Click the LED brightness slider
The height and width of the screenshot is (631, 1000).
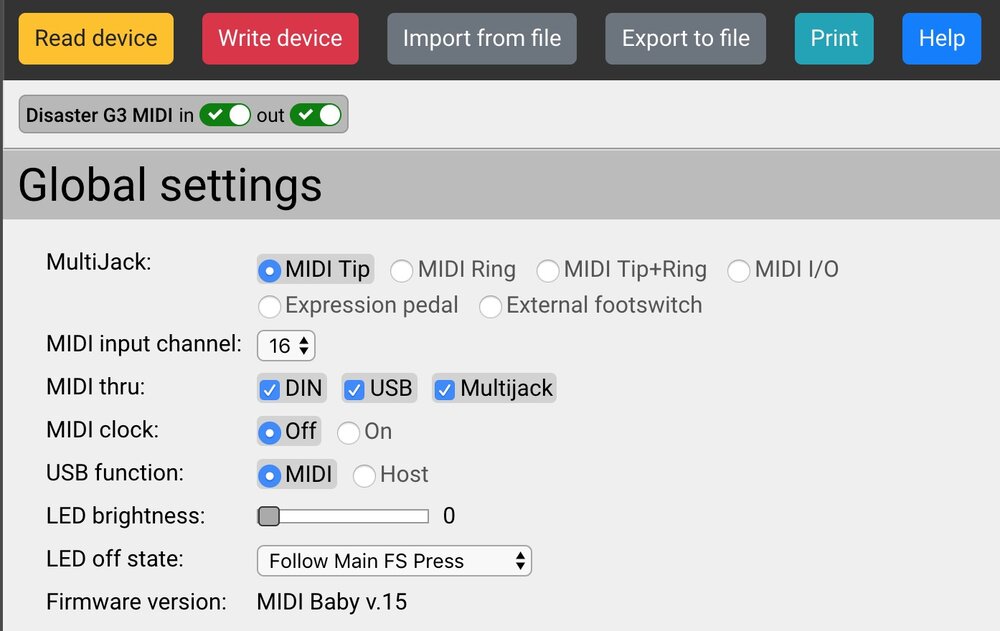click(x=343, y=516)
